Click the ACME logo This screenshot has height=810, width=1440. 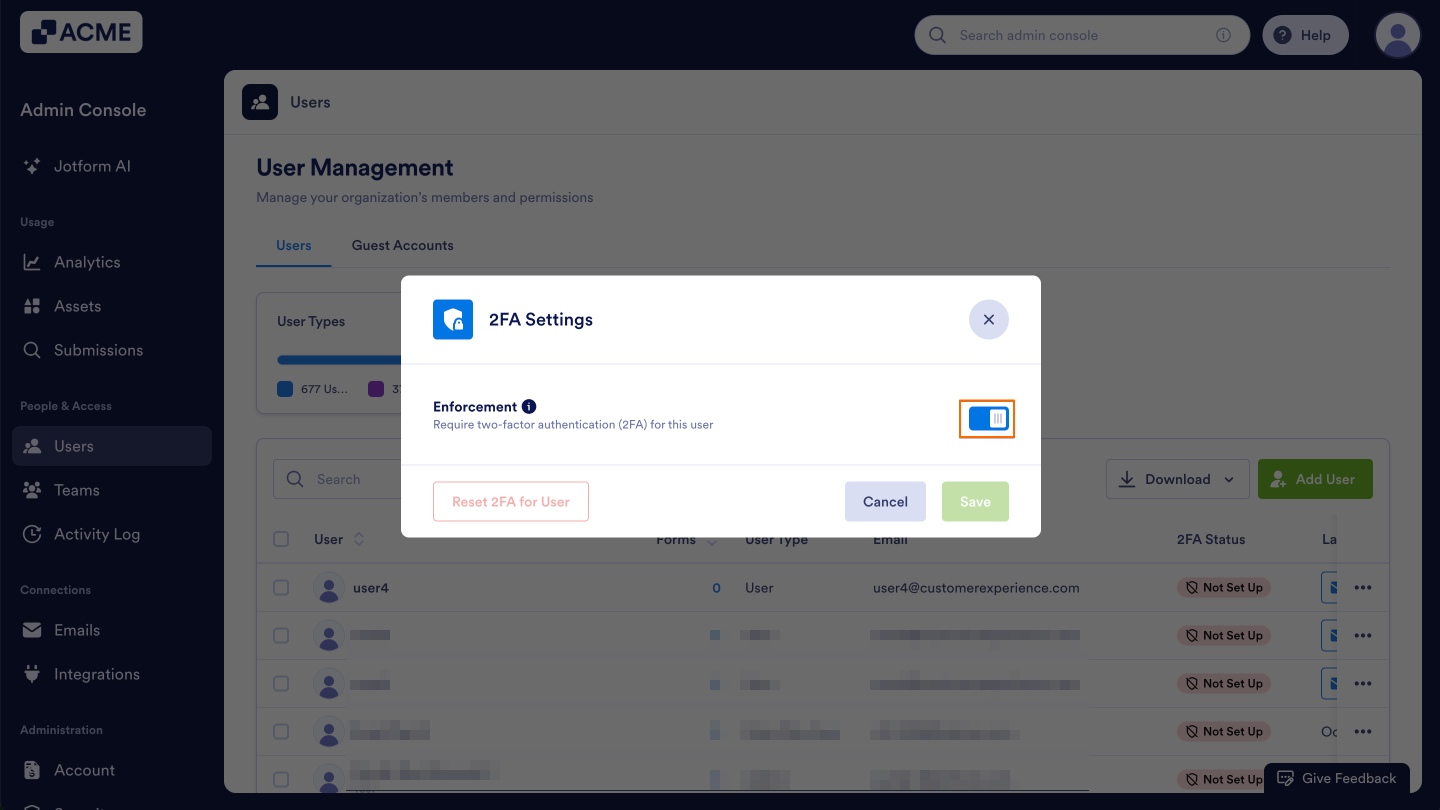pos(80,32)
